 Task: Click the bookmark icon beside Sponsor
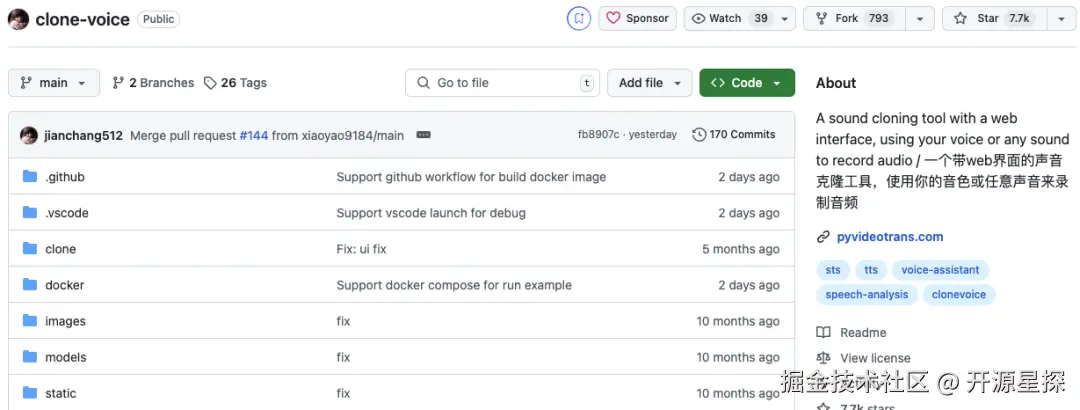tap(579, 18)
